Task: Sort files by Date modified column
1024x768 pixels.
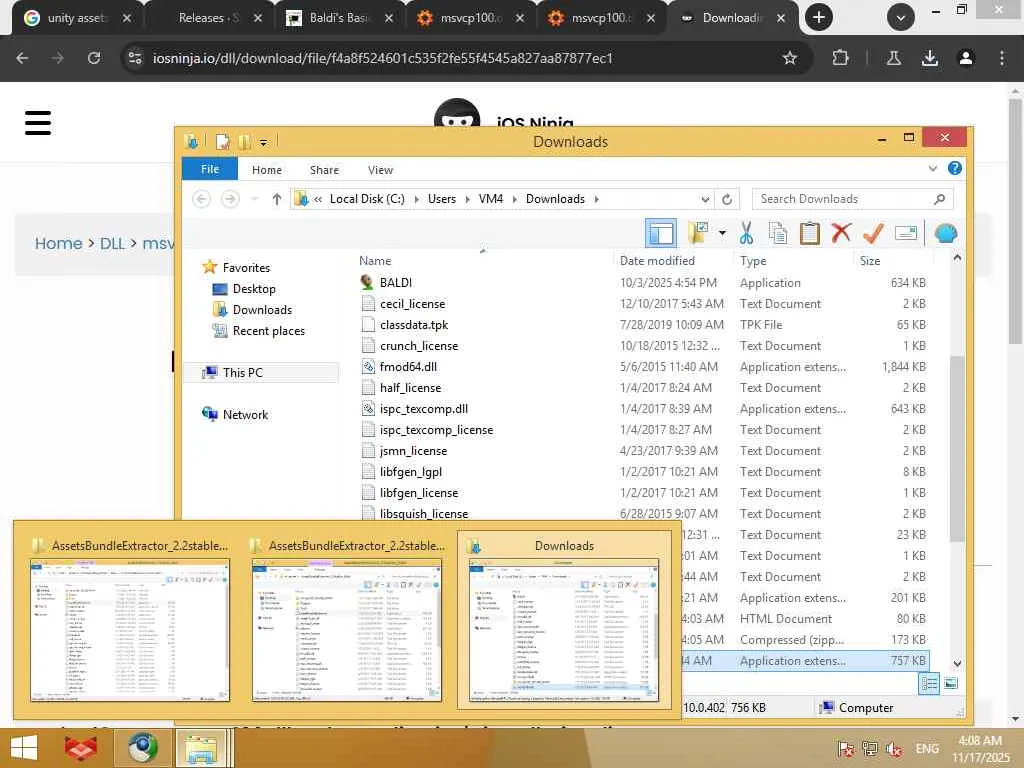Action: coord(657,261)
